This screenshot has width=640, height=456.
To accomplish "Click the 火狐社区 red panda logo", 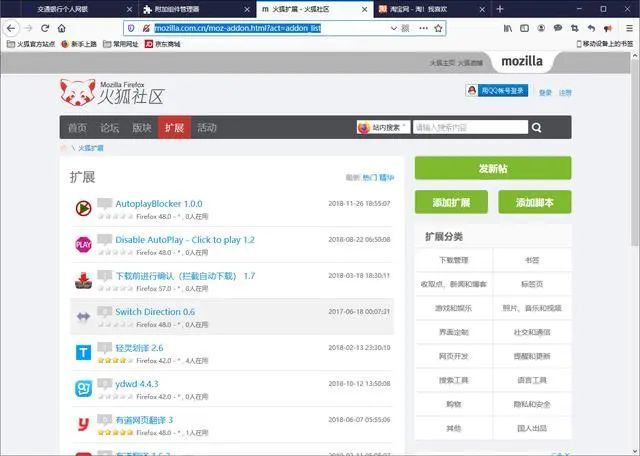I will [x=112, y=92].
